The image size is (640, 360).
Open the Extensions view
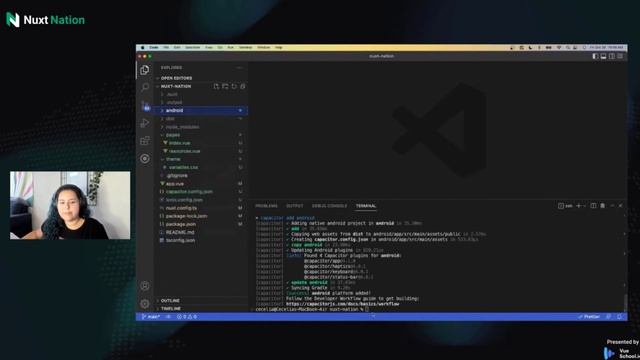[144, 141]
